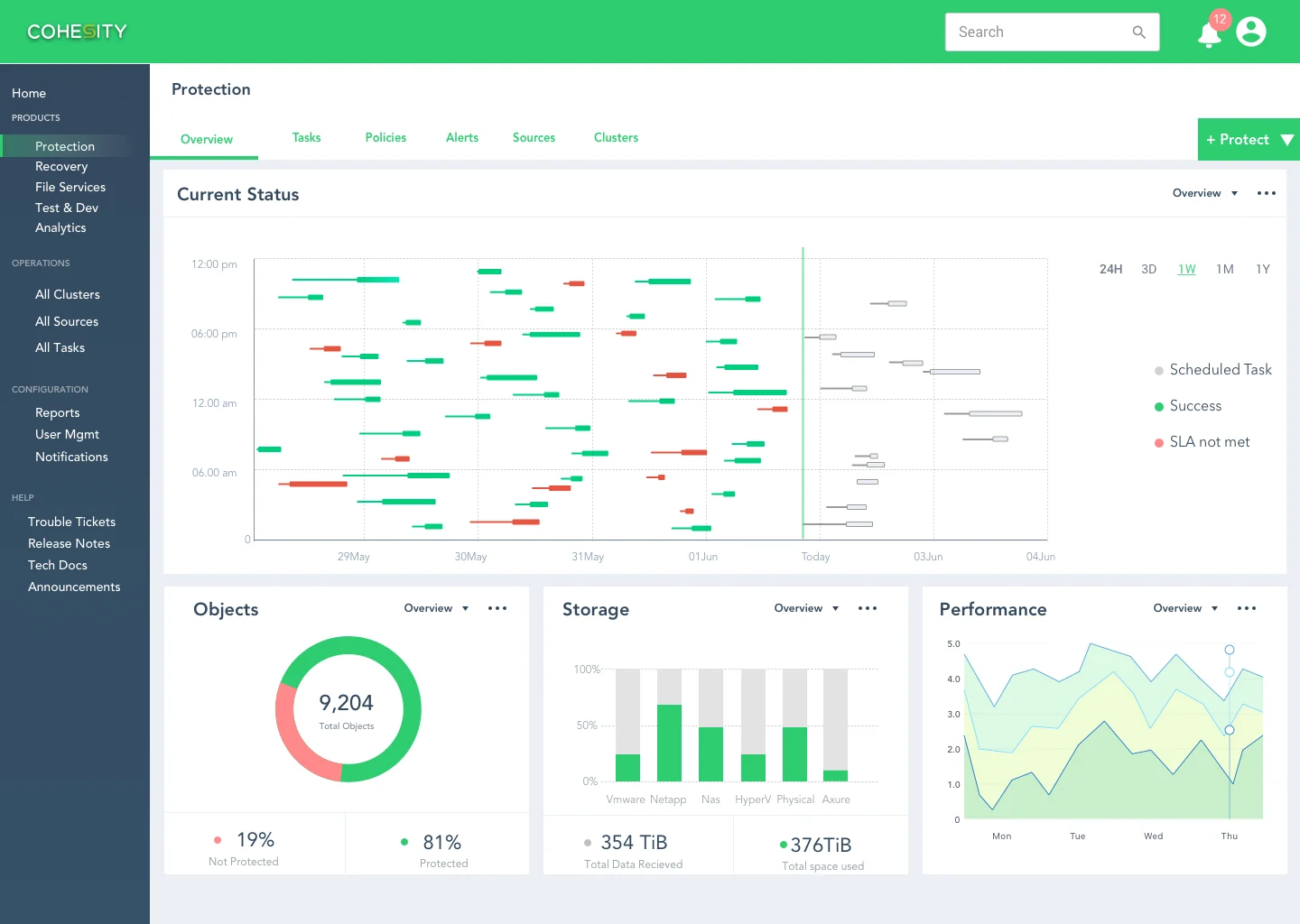This screenshot has height=924, width=1300.
Task: Open the notifications bell
Action: [x=1210, y=34]
